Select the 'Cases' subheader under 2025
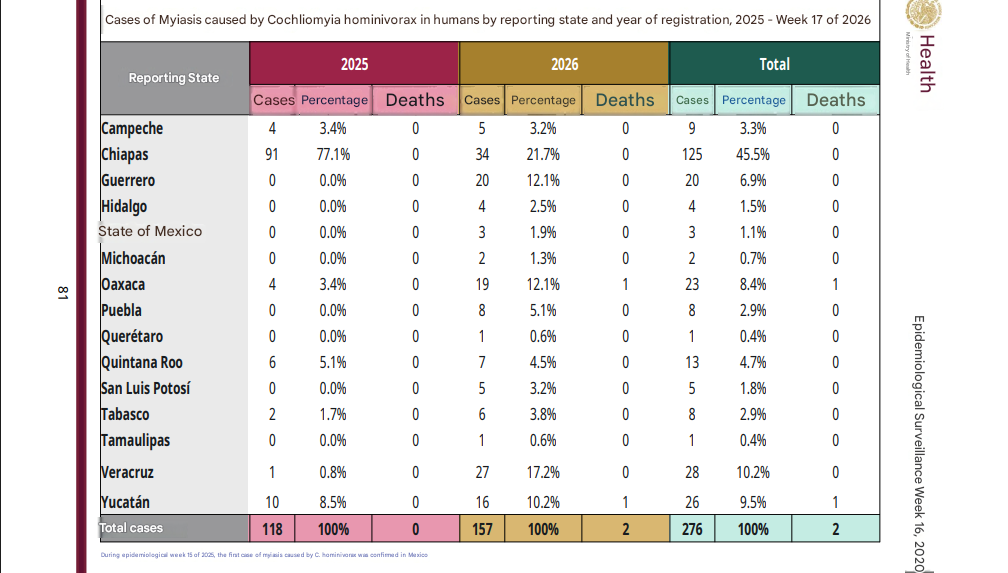The height and width of the screenshot is (573, 1008). pyautogui.click(x=273, y=100)
